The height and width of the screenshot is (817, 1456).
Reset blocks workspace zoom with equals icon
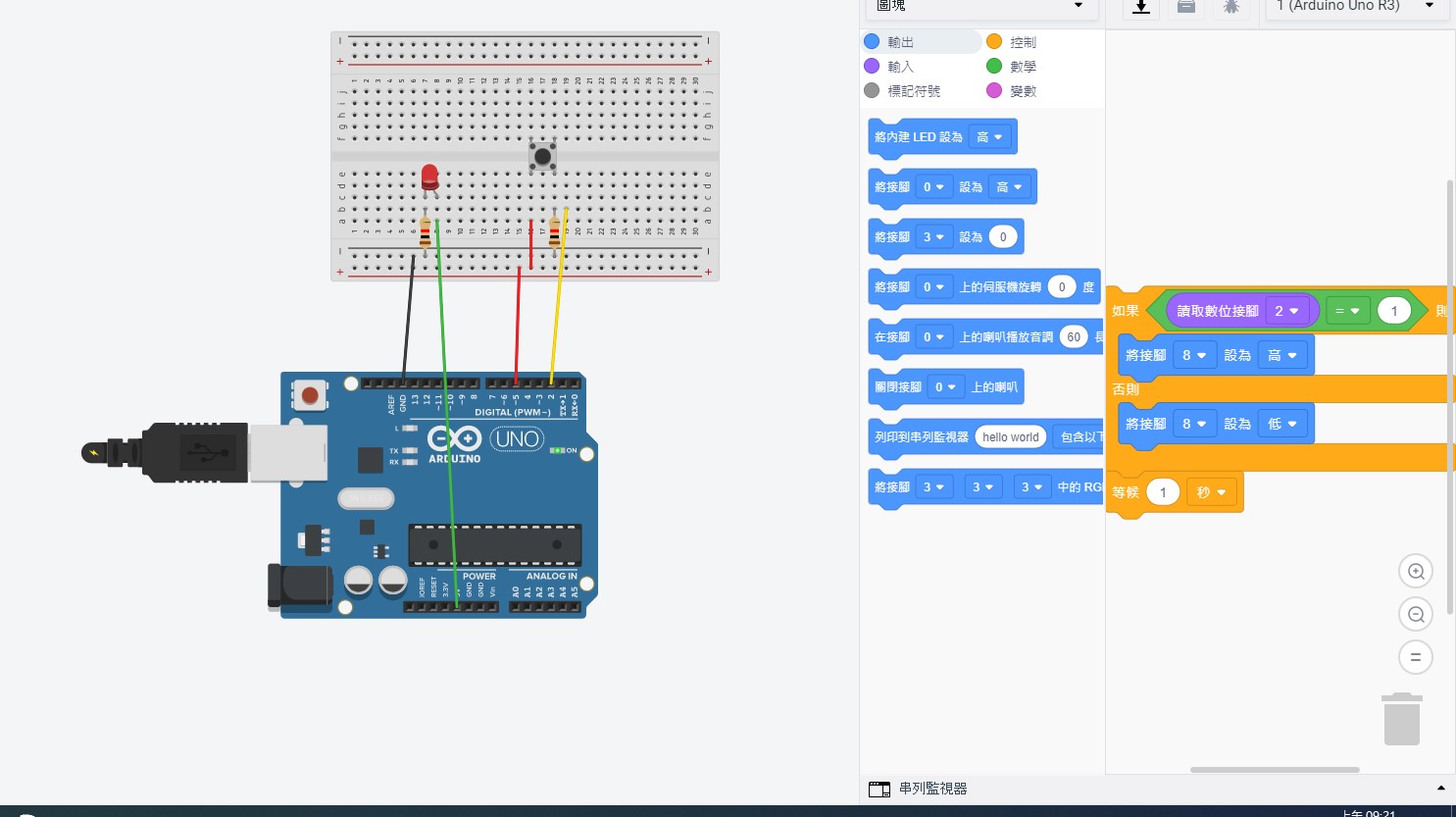[1415, 657]
